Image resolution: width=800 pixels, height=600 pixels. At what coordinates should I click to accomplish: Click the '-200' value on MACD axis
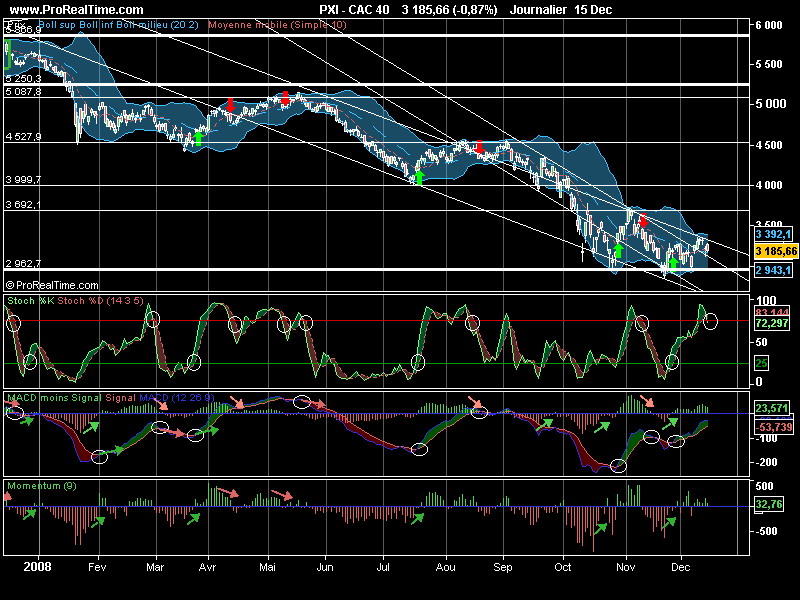pyautogui.click(x=766, y=462)
